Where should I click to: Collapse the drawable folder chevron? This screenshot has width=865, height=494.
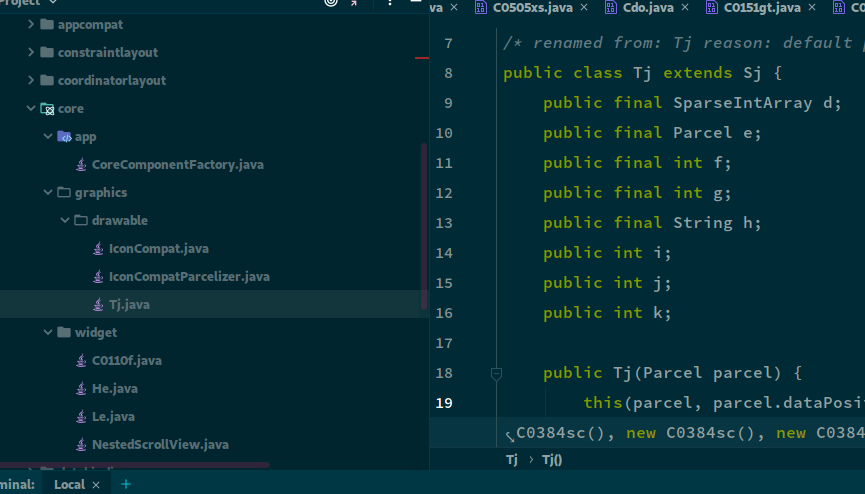tap(65, 220)
